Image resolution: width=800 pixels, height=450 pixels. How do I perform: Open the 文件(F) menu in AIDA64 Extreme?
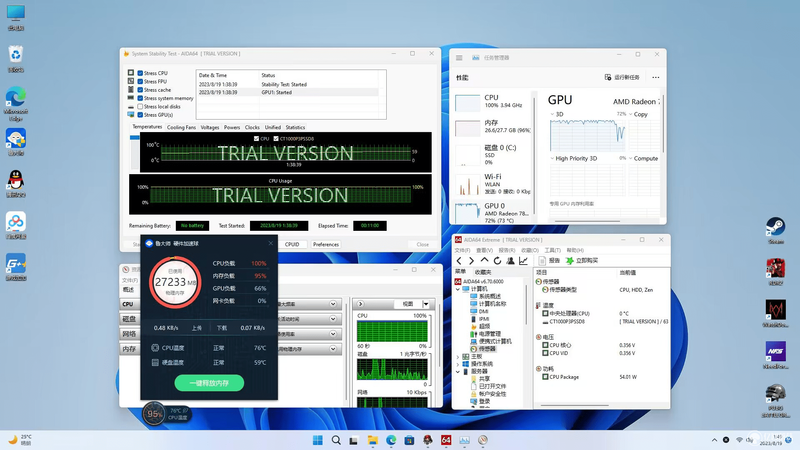[x=462, y=251]
